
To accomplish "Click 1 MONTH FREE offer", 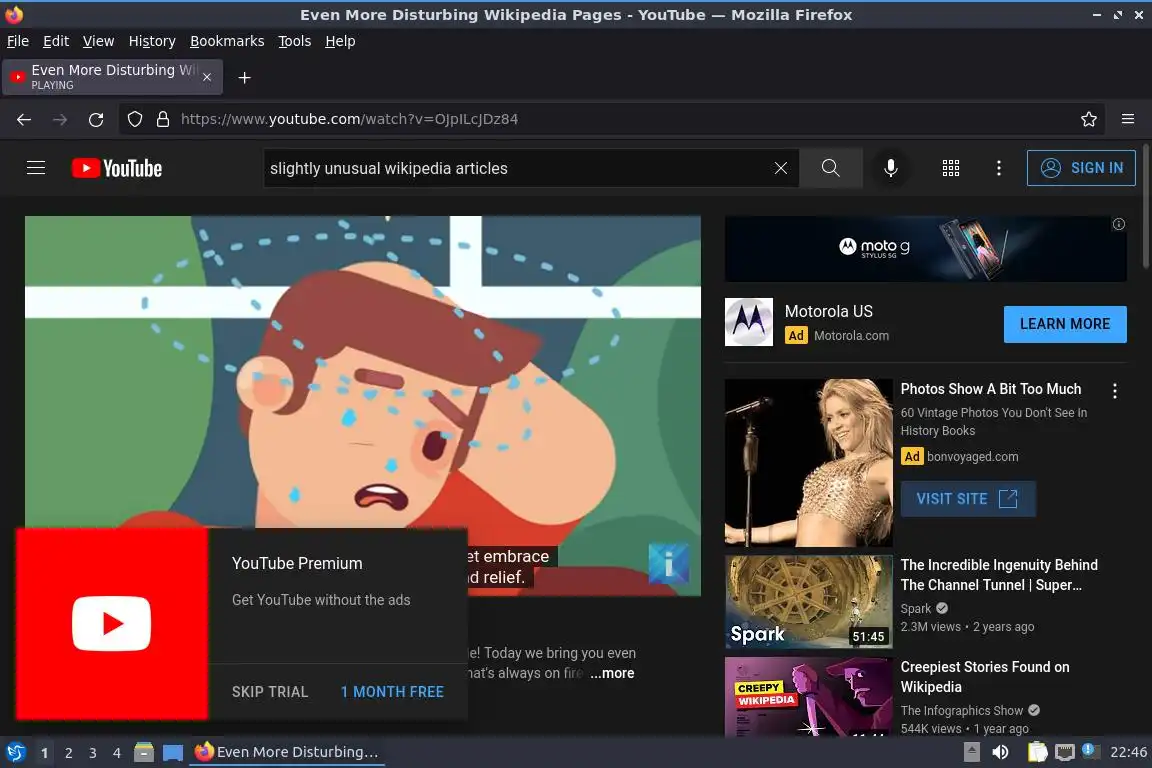I will coord(392,692).
